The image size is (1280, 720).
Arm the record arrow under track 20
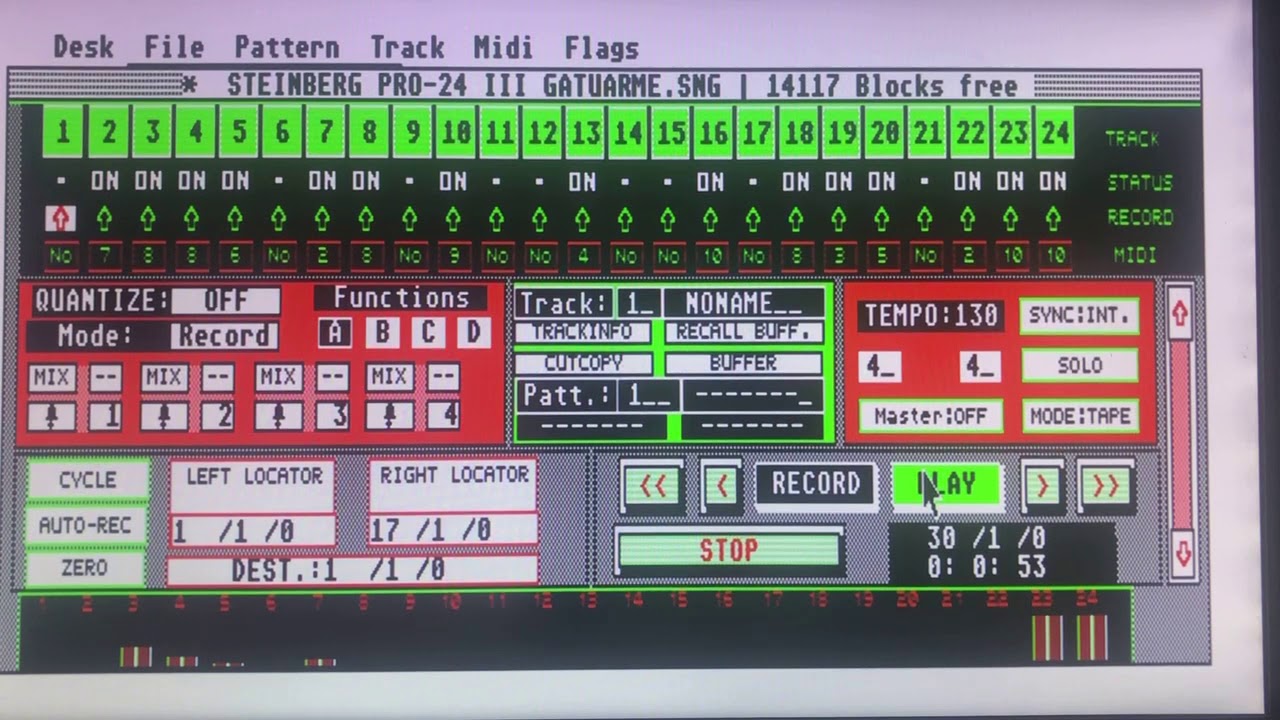[x=882, y=218]
